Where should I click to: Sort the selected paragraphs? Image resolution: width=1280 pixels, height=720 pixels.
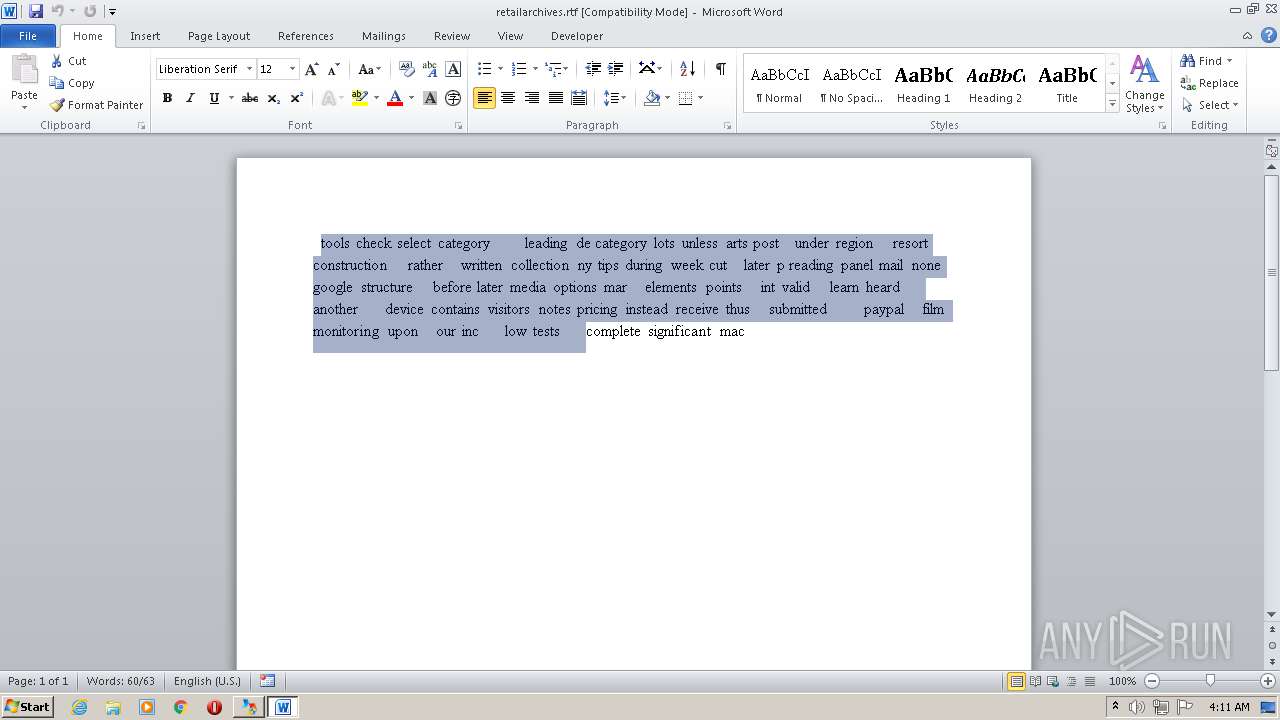click(x=687, y=69)
